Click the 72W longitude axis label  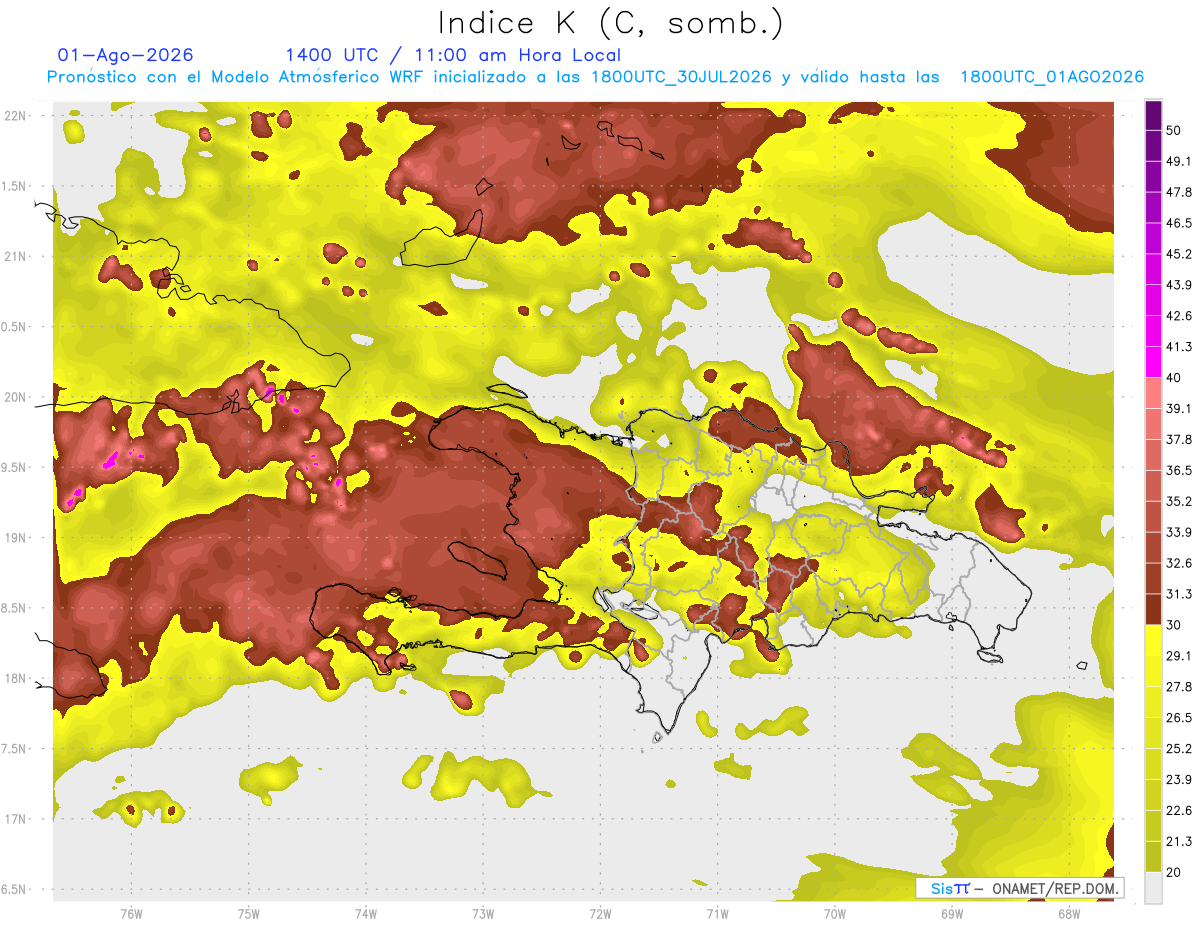pos(601,914)
